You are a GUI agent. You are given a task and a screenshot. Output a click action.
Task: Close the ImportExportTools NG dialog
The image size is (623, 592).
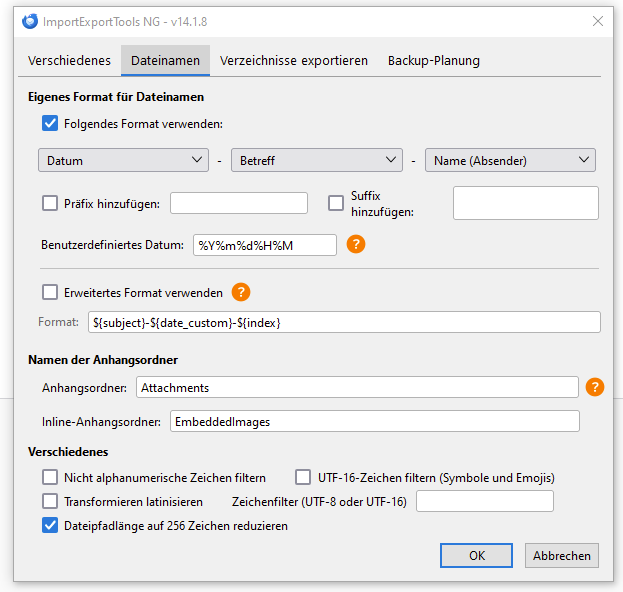click(x=598, y=20)
